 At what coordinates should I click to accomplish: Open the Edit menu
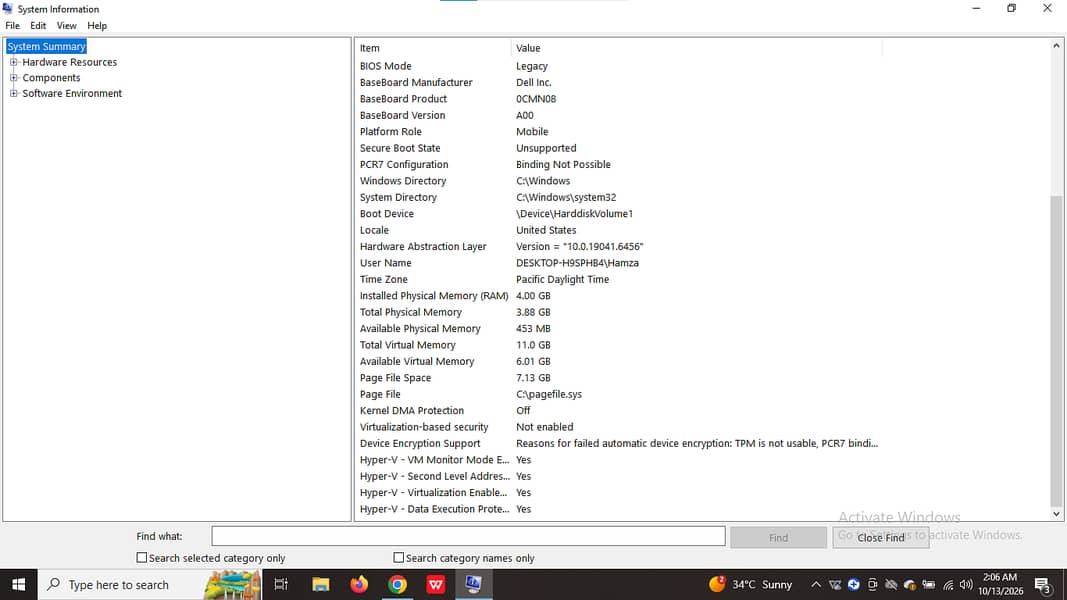click(x=38, y=26)
